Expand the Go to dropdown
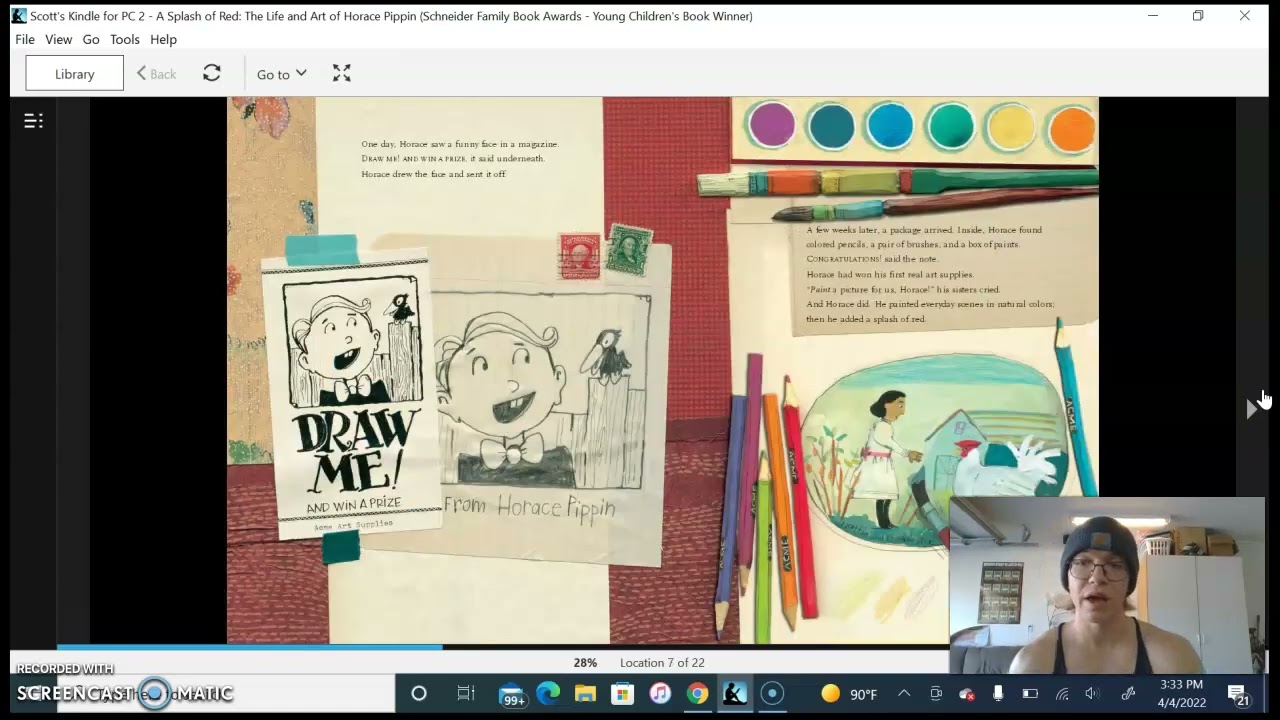The width and height of the screenshot is (1280, 720). point(281,74)
